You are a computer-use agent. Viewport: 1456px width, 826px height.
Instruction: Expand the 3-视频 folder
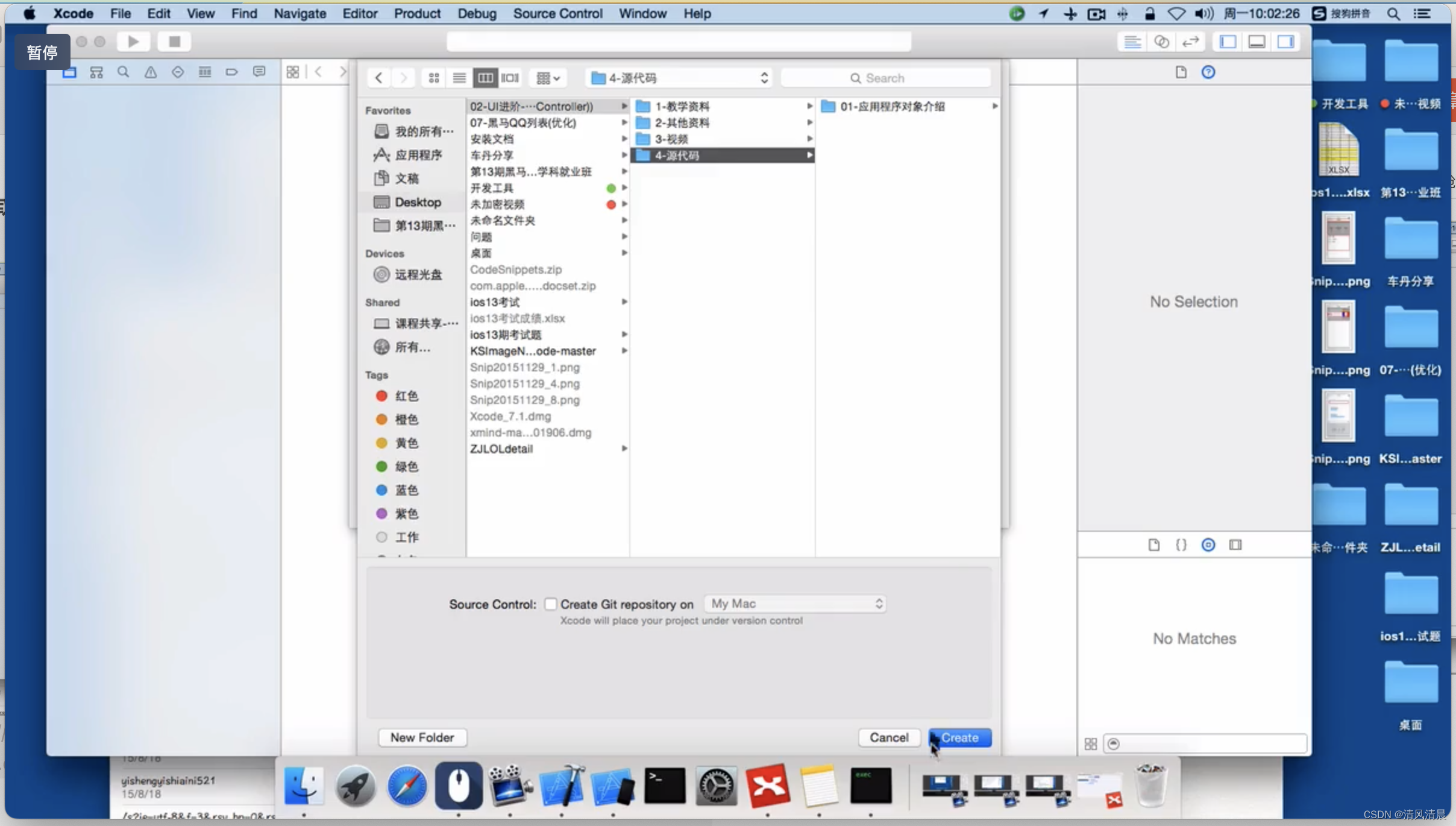[809, 139]
